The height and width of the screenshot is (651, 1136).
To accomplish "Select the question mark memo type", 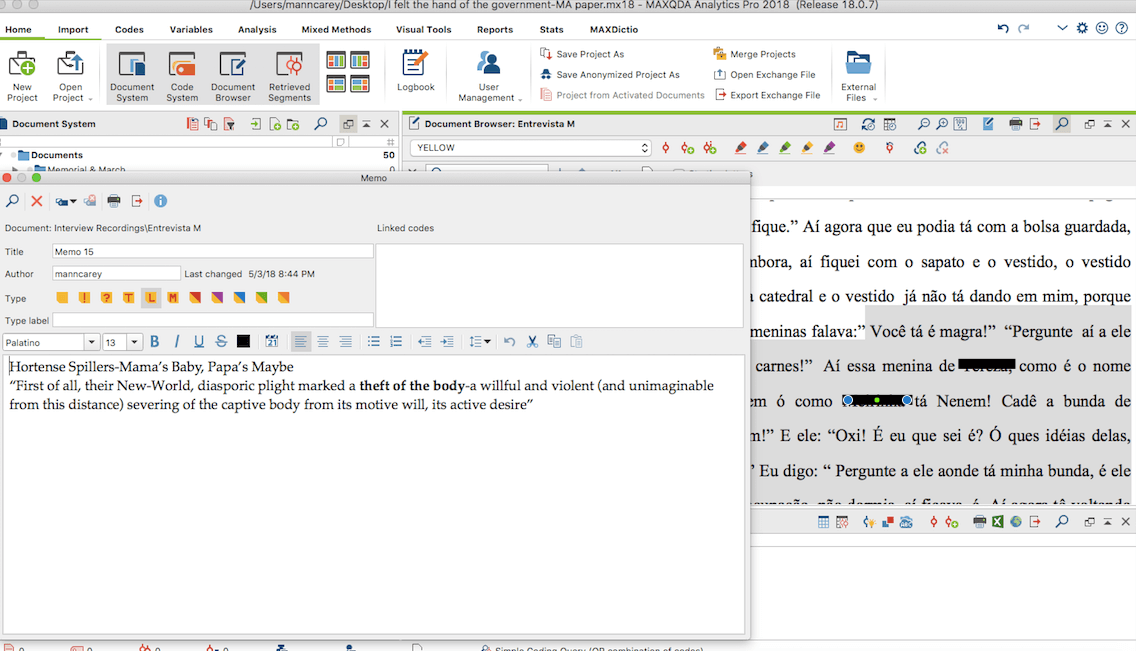I will 106,298.
